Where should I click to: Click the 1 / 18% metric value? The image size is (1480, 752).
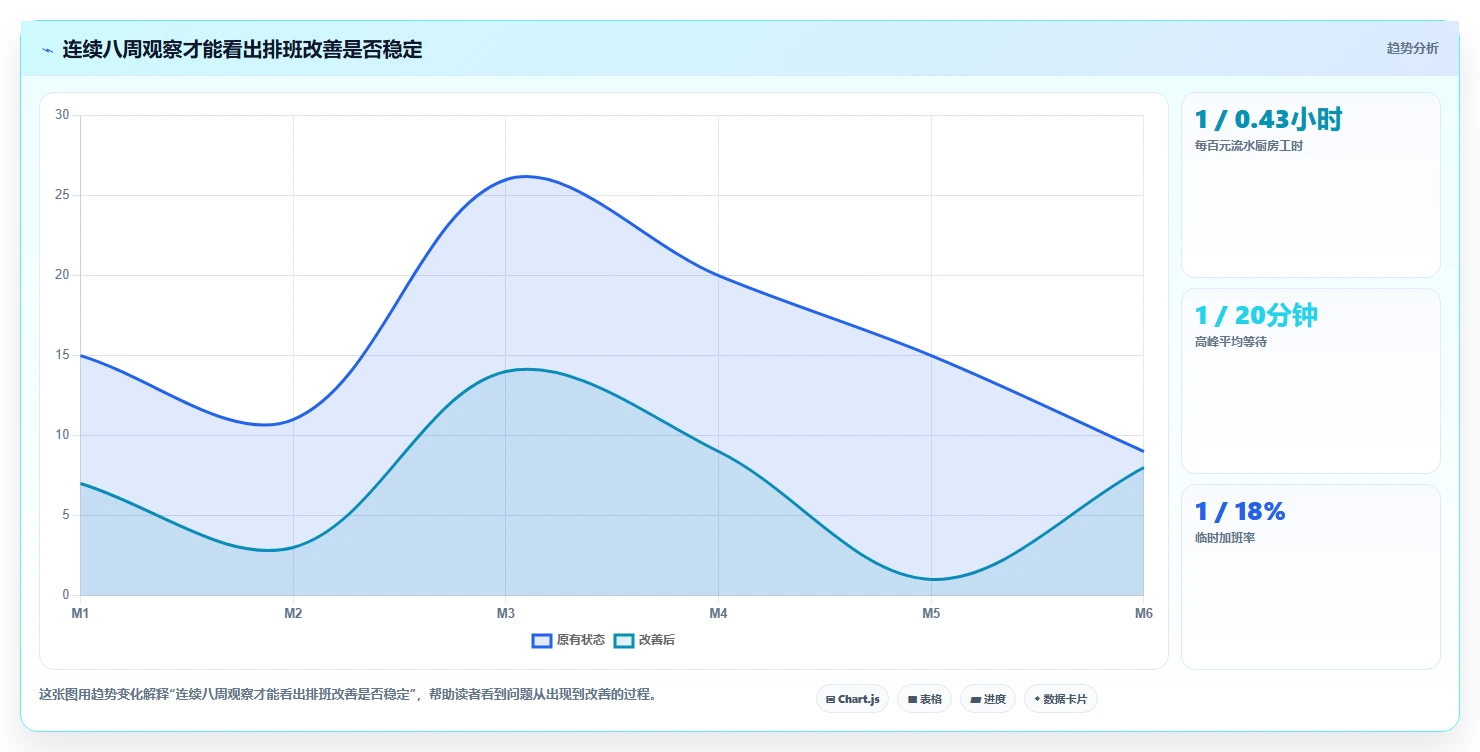click(1240, 512)
